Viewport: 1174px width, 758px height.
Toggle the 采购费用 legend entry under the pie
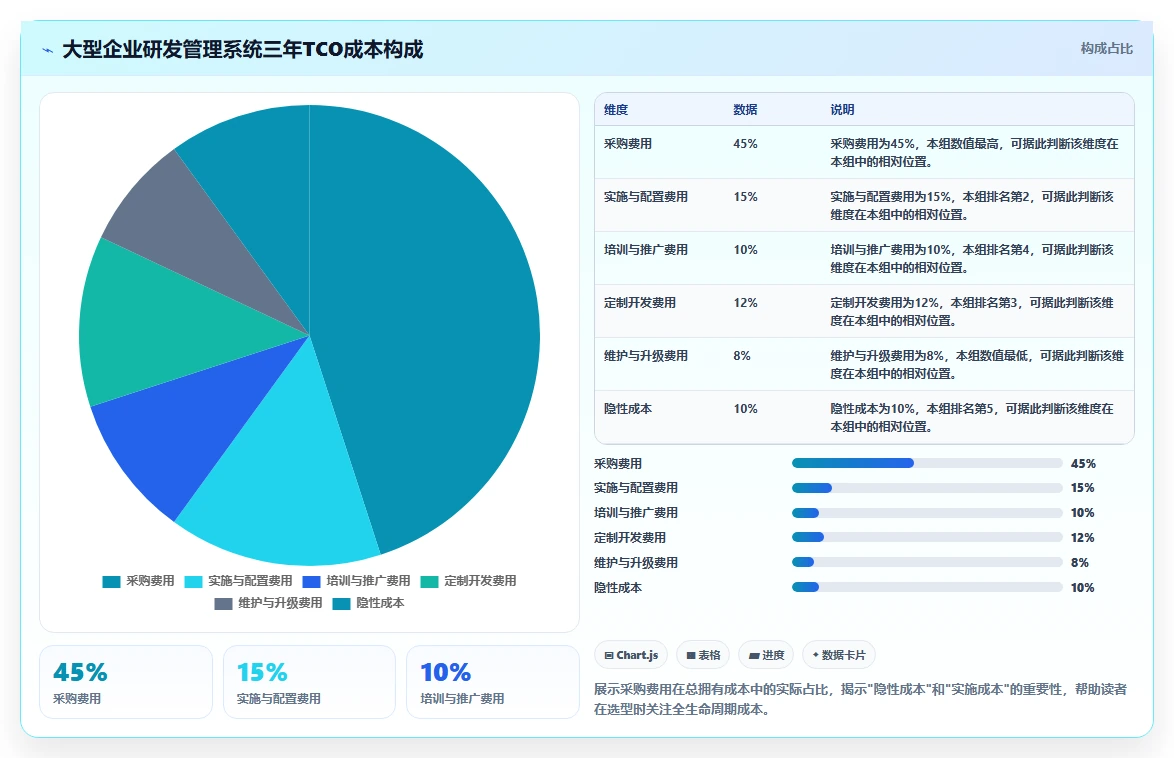click(139, 581)
